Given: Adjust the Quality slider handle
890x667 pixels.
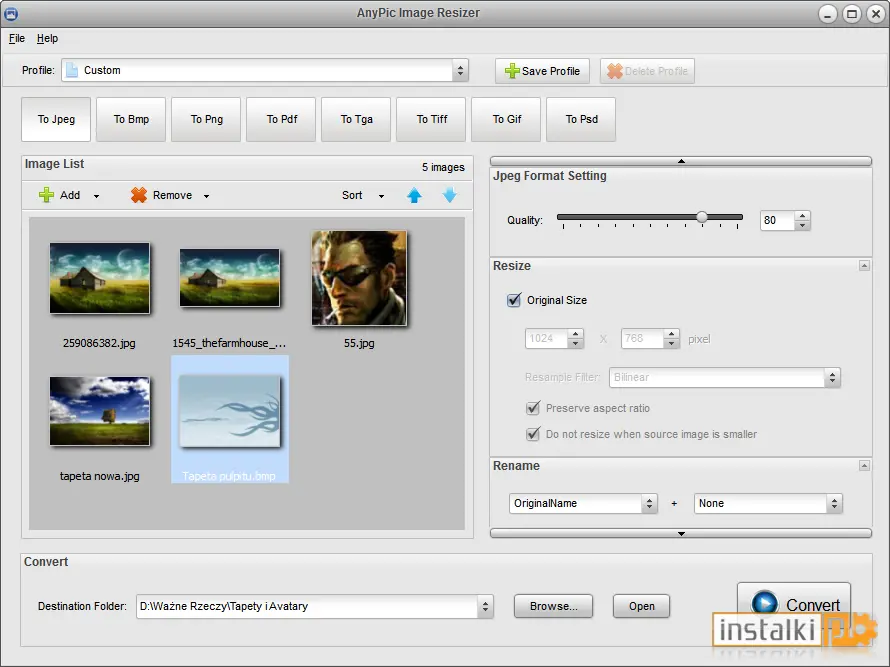Looking at the screenshot, I should point(702,217).
